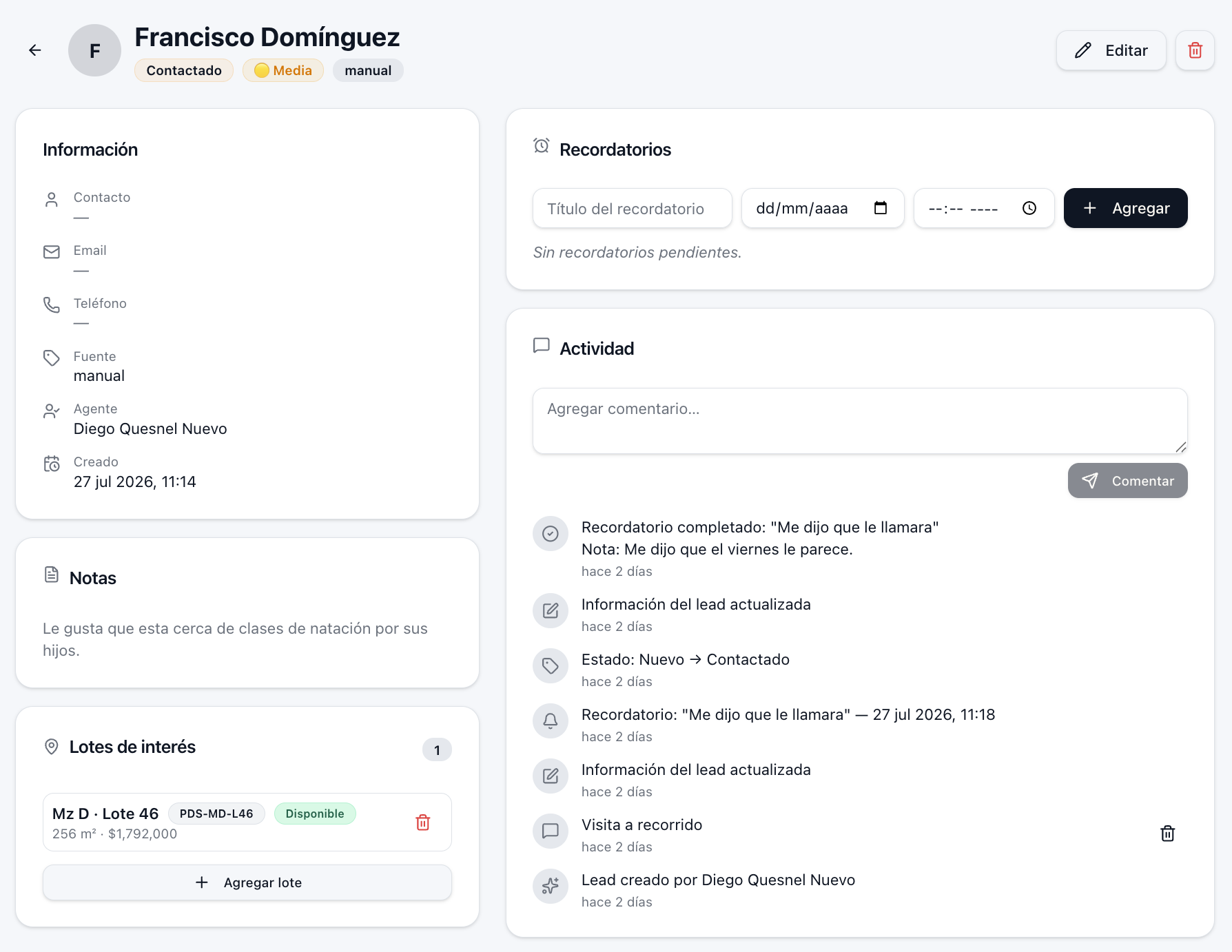The image size is (1232, 952).
Task: Click the Actividad speech bubble icon
Action: coord(542,345)
